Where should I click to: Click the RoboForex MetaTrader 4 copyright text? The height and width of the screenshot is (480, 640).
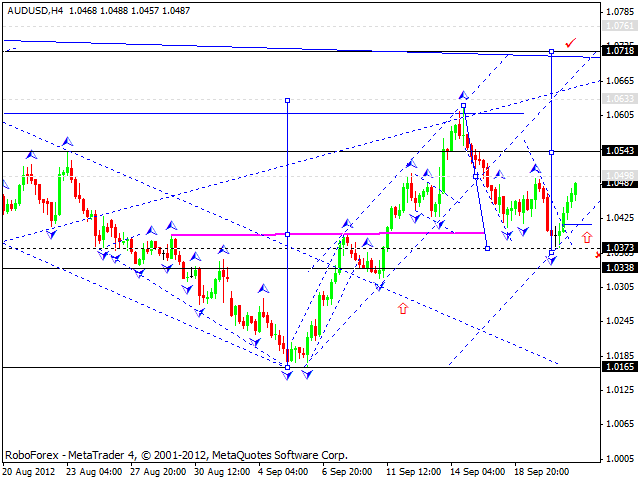pos(176,455)
